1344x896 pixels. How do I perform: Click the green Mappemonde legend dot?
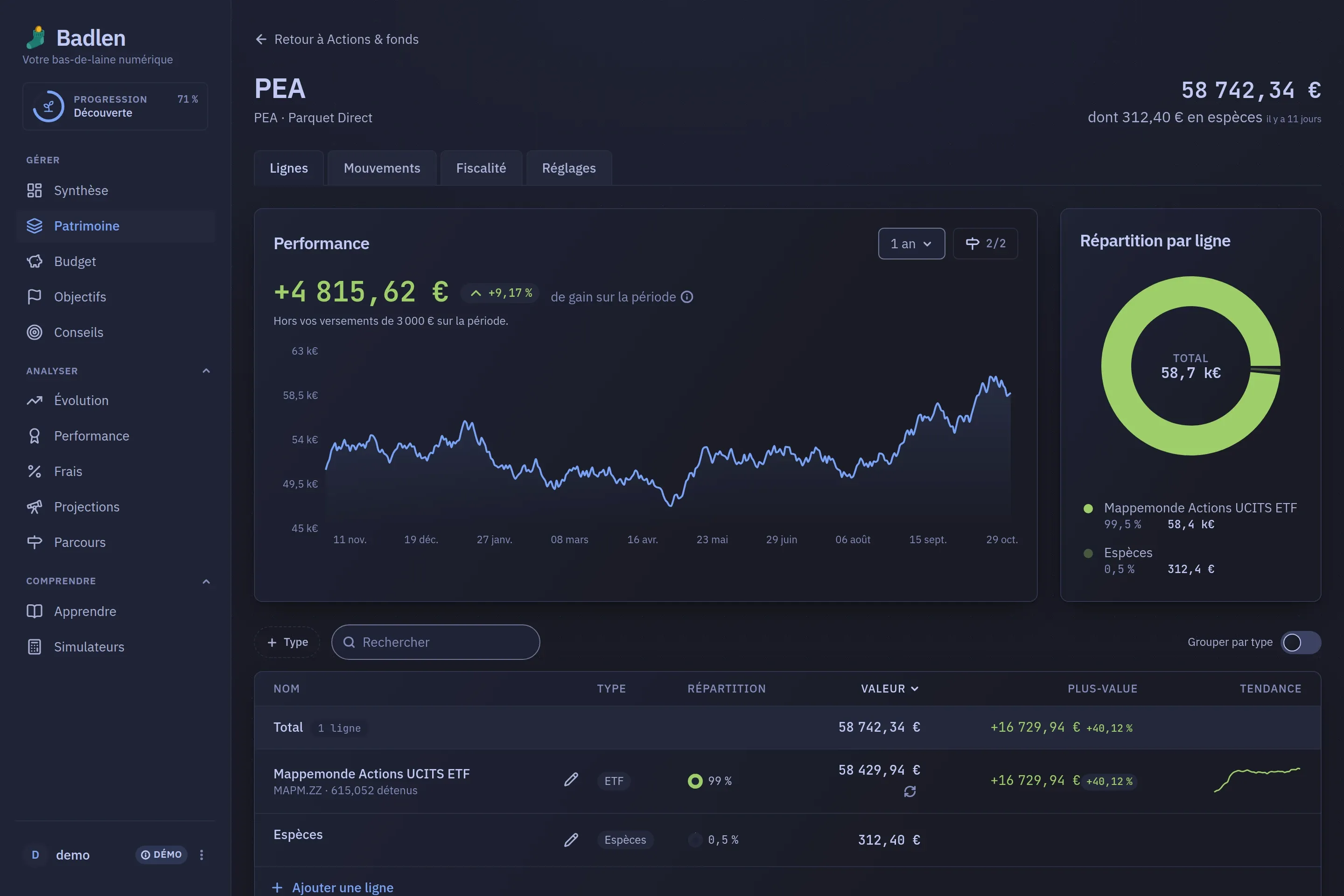pyautogui.click(x=1088, y=509)
